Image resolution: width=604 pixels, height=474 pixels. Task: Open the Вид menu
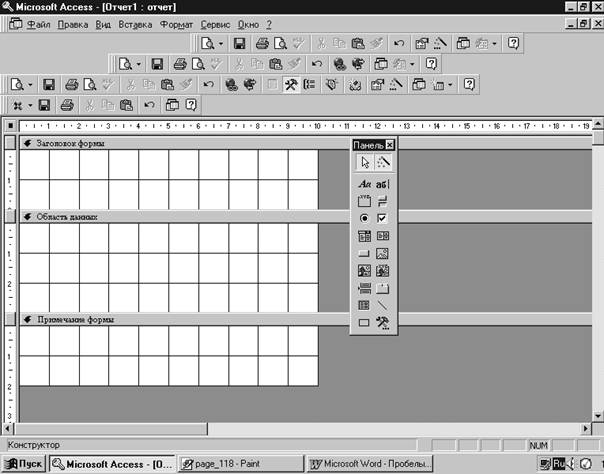pyautogui.click(x=103, y=25)
